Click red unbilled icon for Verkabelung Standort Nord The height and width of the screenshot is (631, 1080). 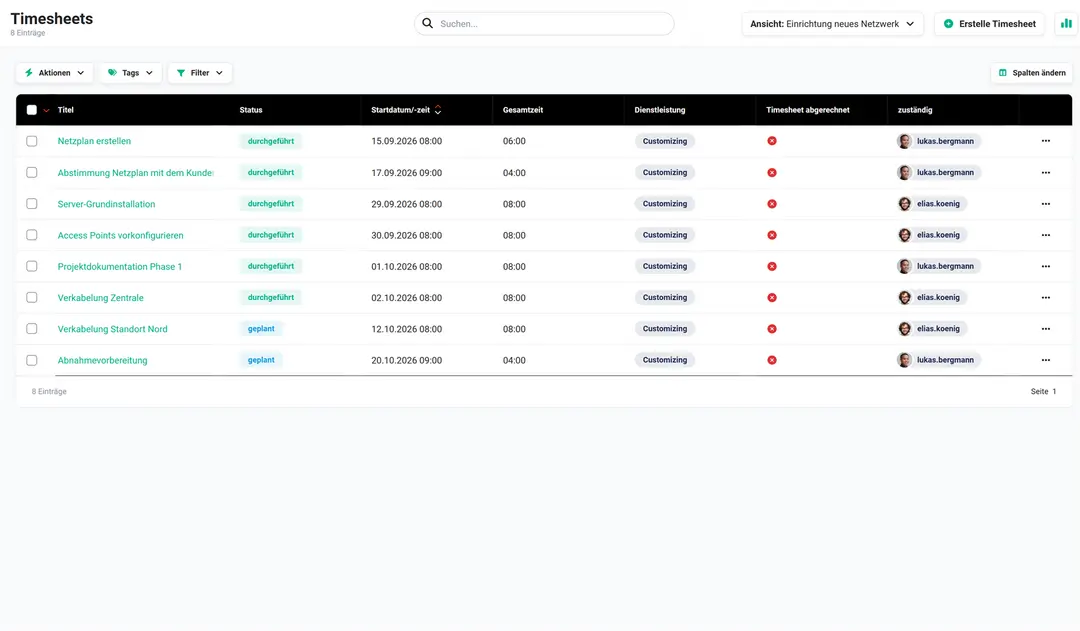[x=772, y=329]
